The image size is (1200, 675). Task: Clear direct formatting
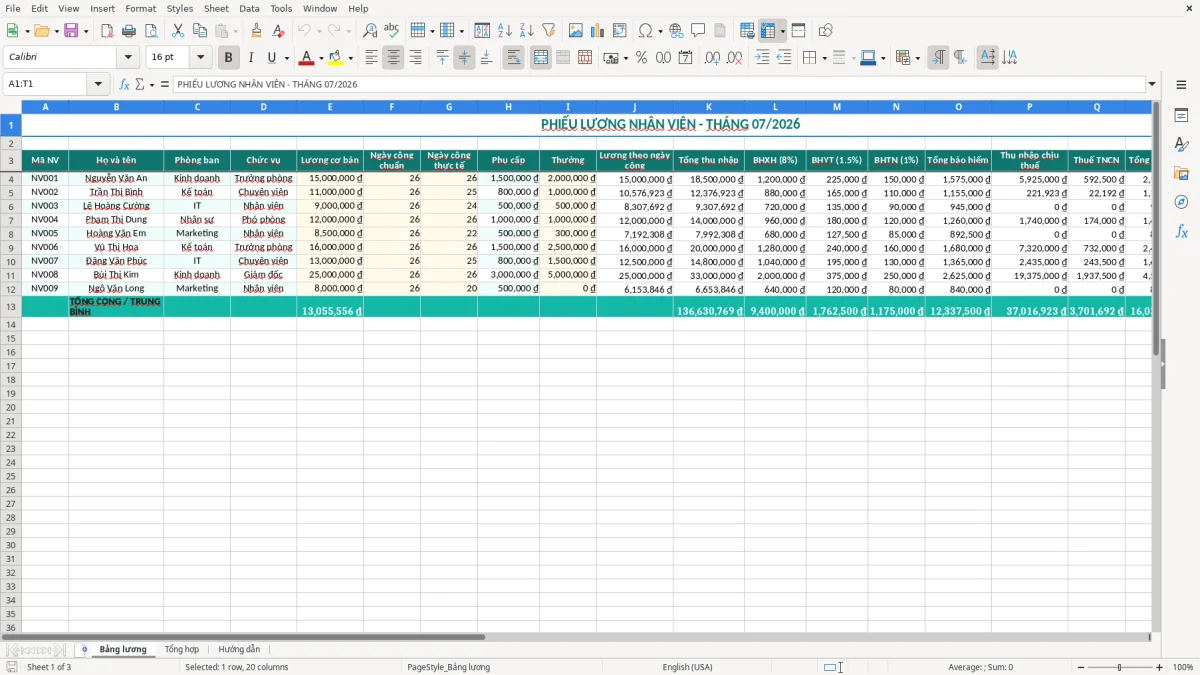(279, 31)
